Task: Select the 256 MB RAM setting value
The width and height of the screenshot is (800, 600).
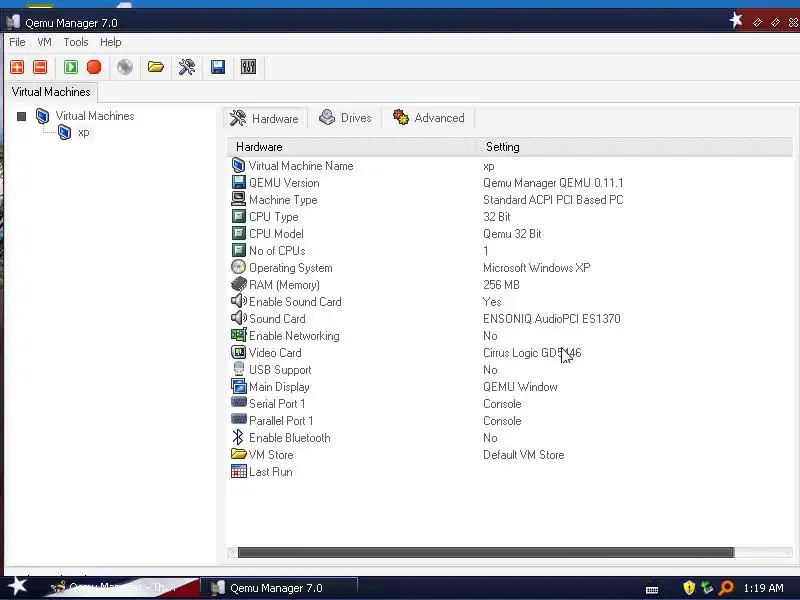Action: coord(501,285)
